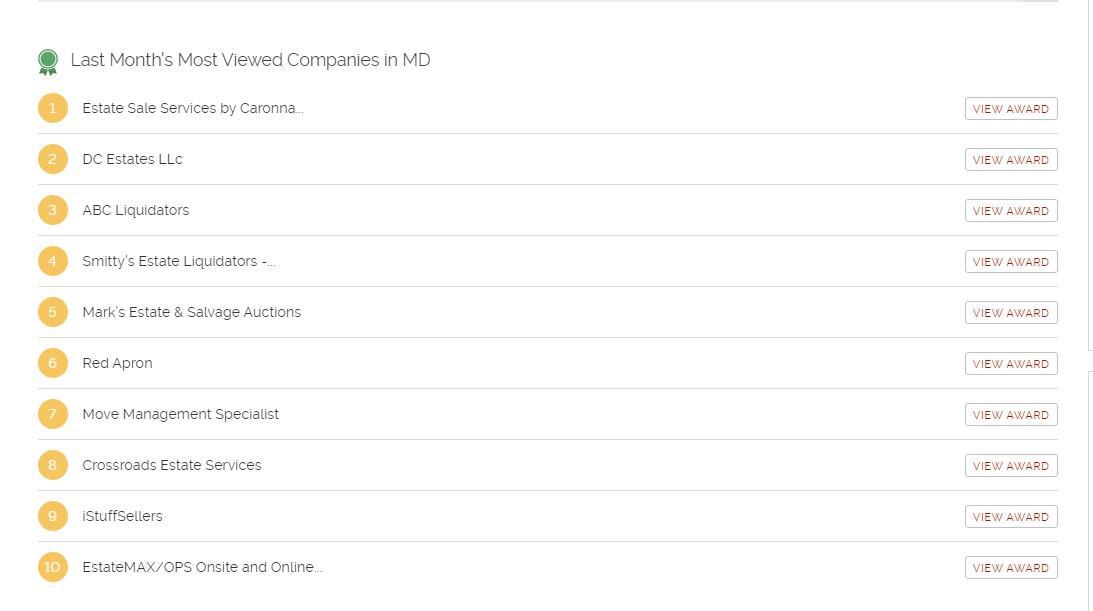Click the green award ribbon icon
The image size is (1093, 611).
[47, 62]
